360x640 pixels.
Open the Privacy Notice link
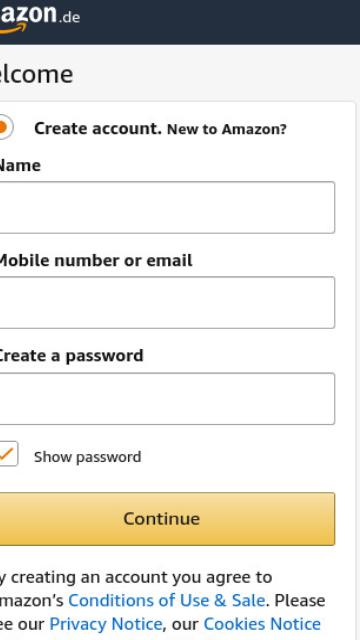tap(105, 624)
